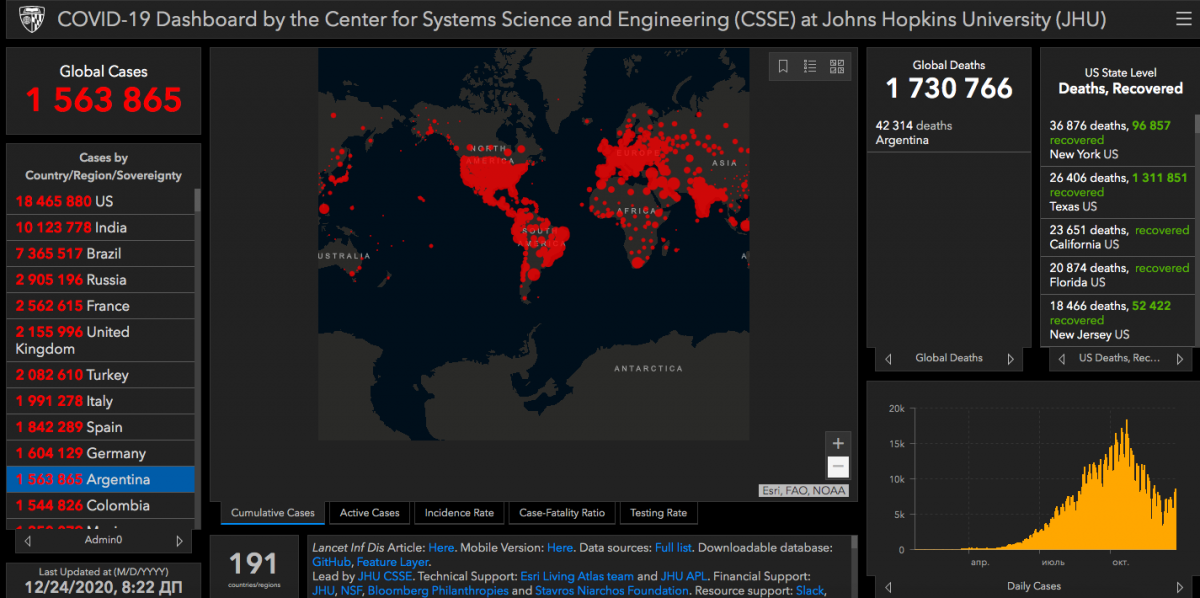Open the GitHub database link

[x=331, y=562]
